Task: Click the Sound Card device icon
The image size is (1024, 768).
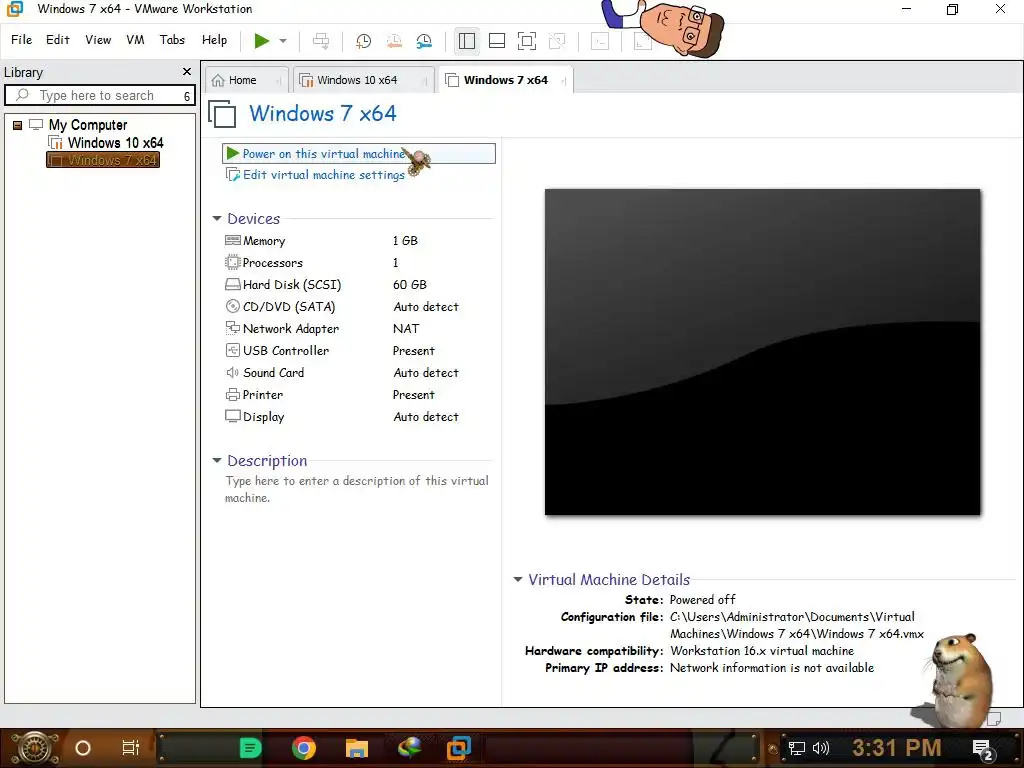Action: pos(232,372)
